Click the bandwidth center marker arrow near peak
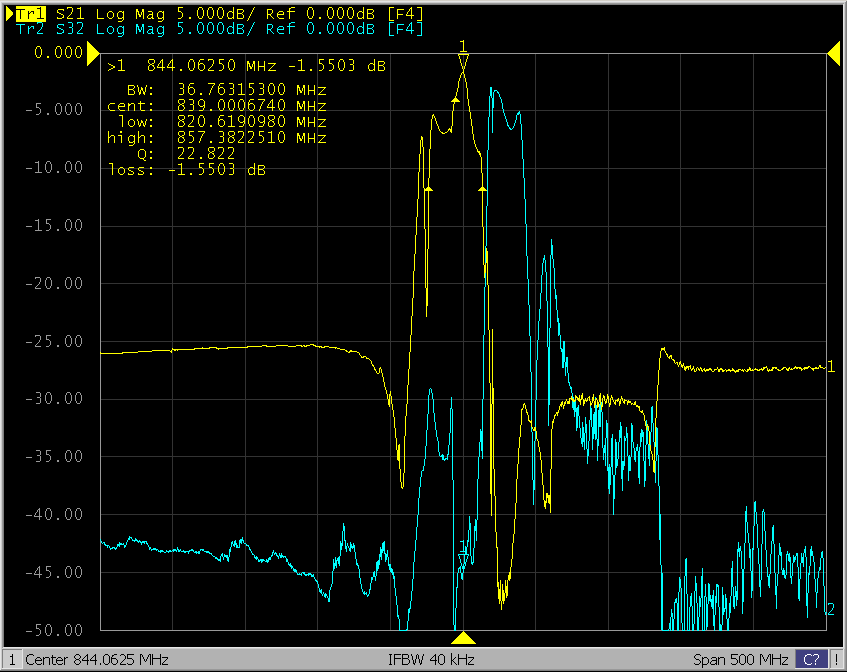 point(455,100)
